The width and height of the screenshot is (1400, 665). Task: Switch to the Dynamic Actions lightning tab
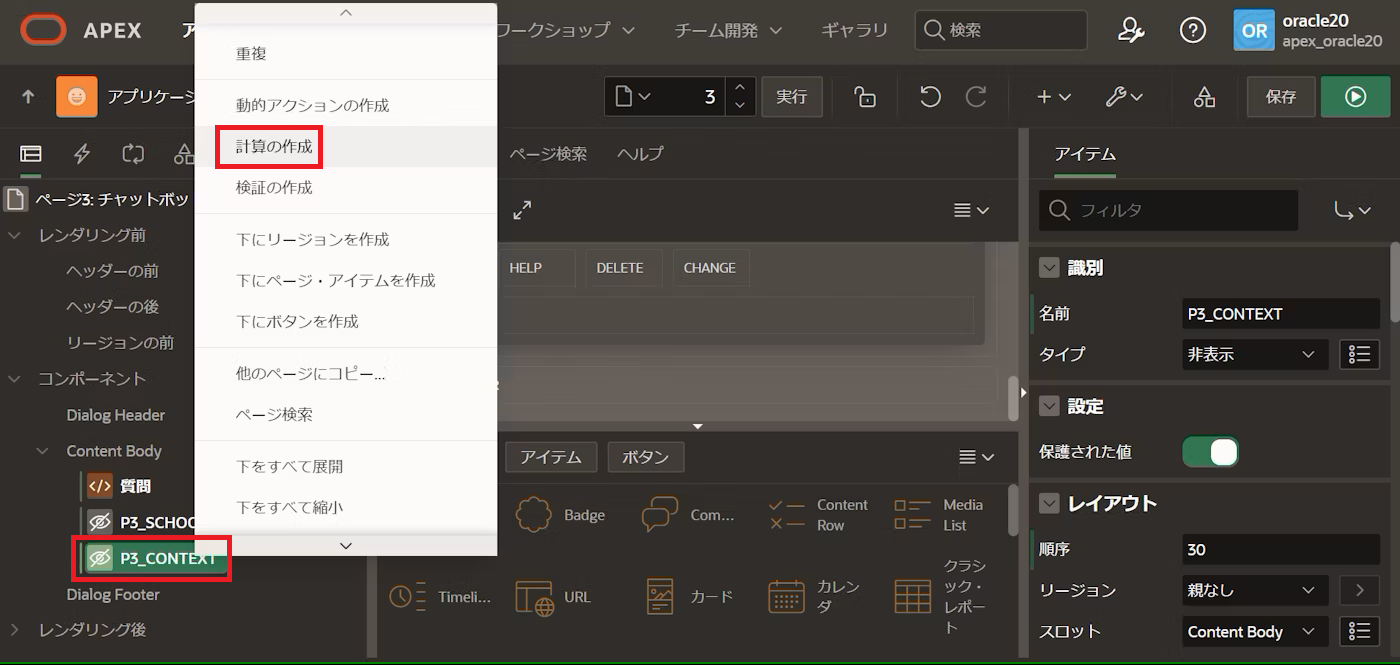[82, 154]
